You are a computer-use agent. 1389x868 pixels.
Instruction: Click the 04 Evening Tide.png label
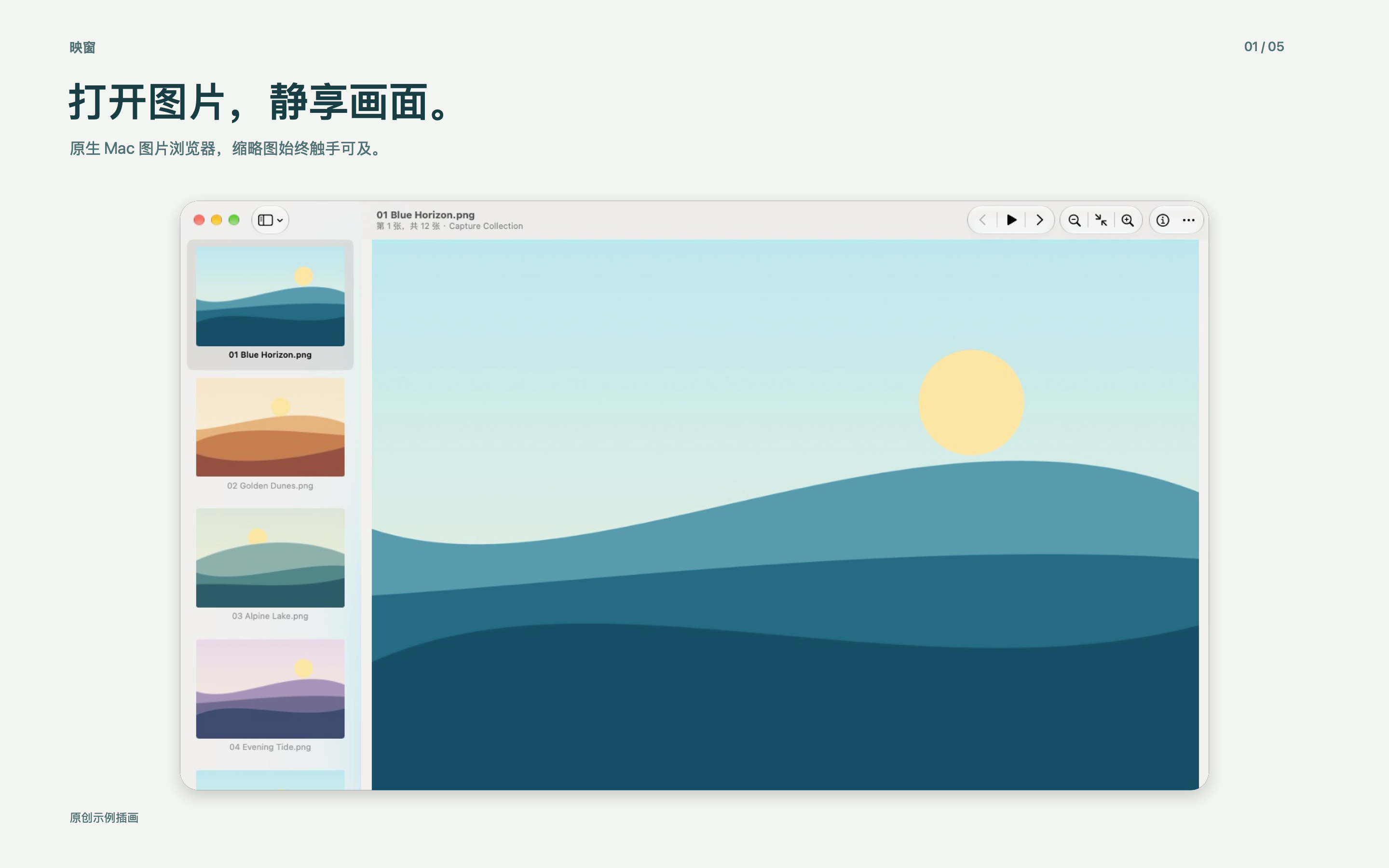pyautogui.click(x=271, y=747)
